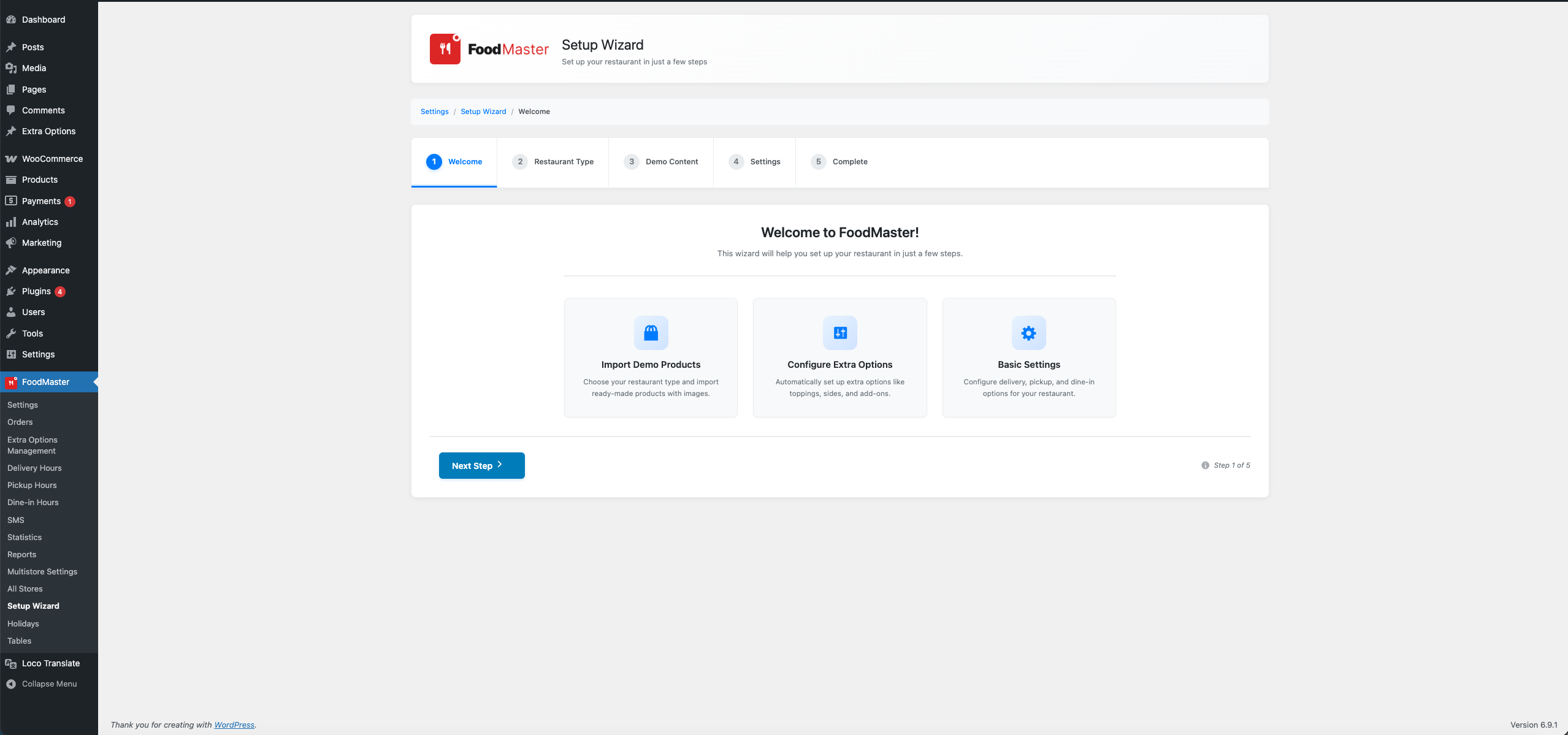1568x735 pixels.
Task: Click the FoodMaster logo in the sidebar
Action: [11, 382]
